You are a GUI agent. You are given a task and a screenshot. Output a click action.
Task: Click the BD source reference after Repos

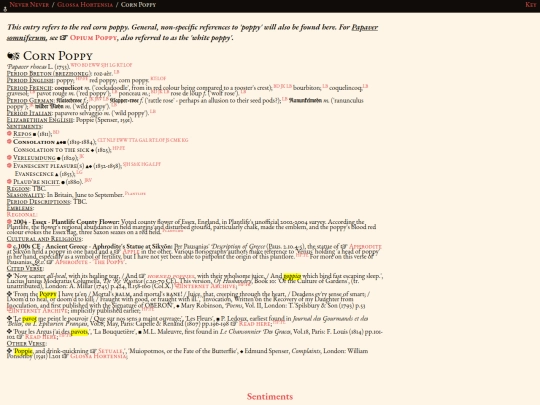tap(56, 132)
